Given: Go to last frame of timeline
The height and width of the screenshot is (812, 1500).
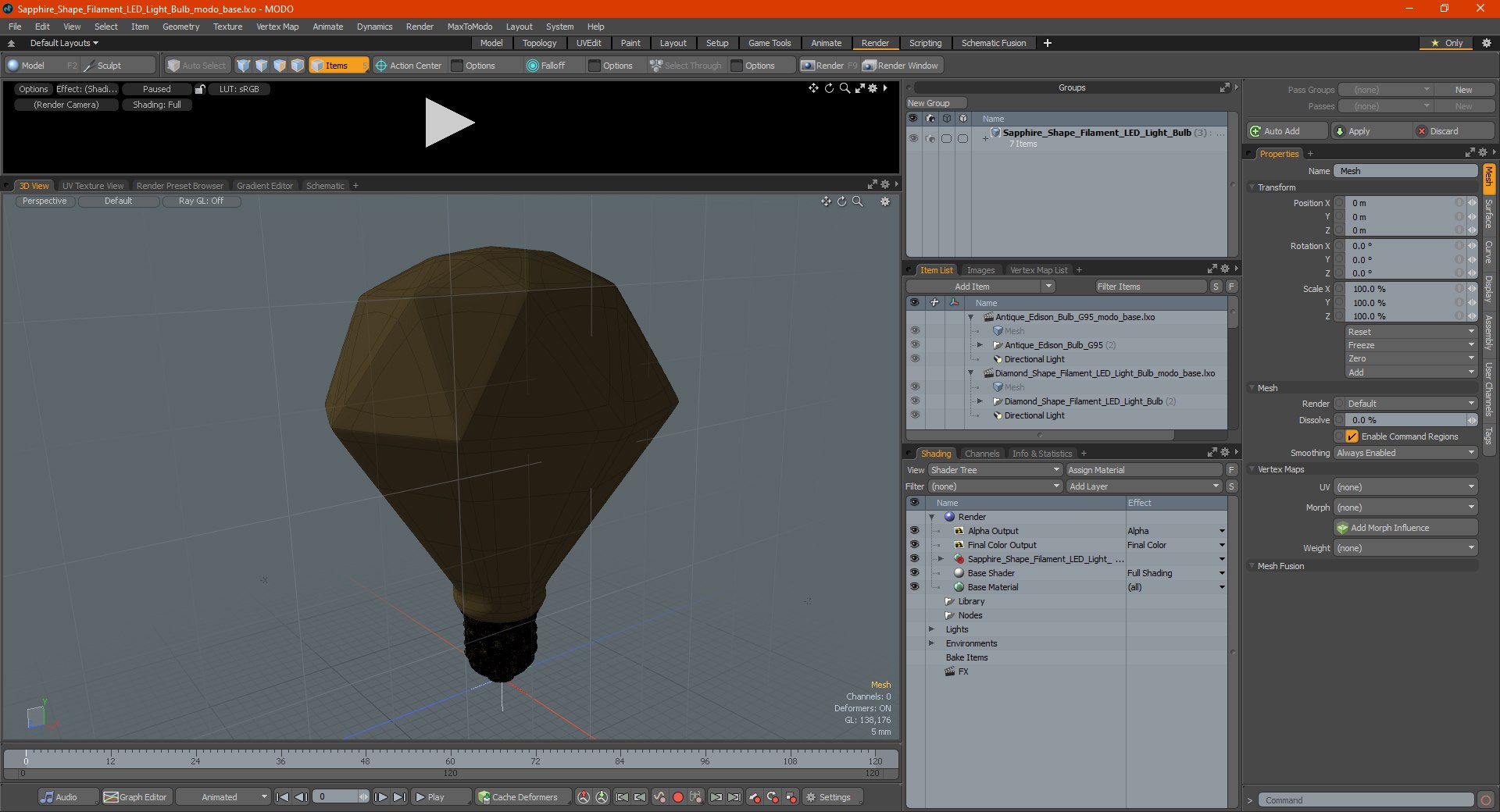Looking at the screenshot, I should (399, 797).
